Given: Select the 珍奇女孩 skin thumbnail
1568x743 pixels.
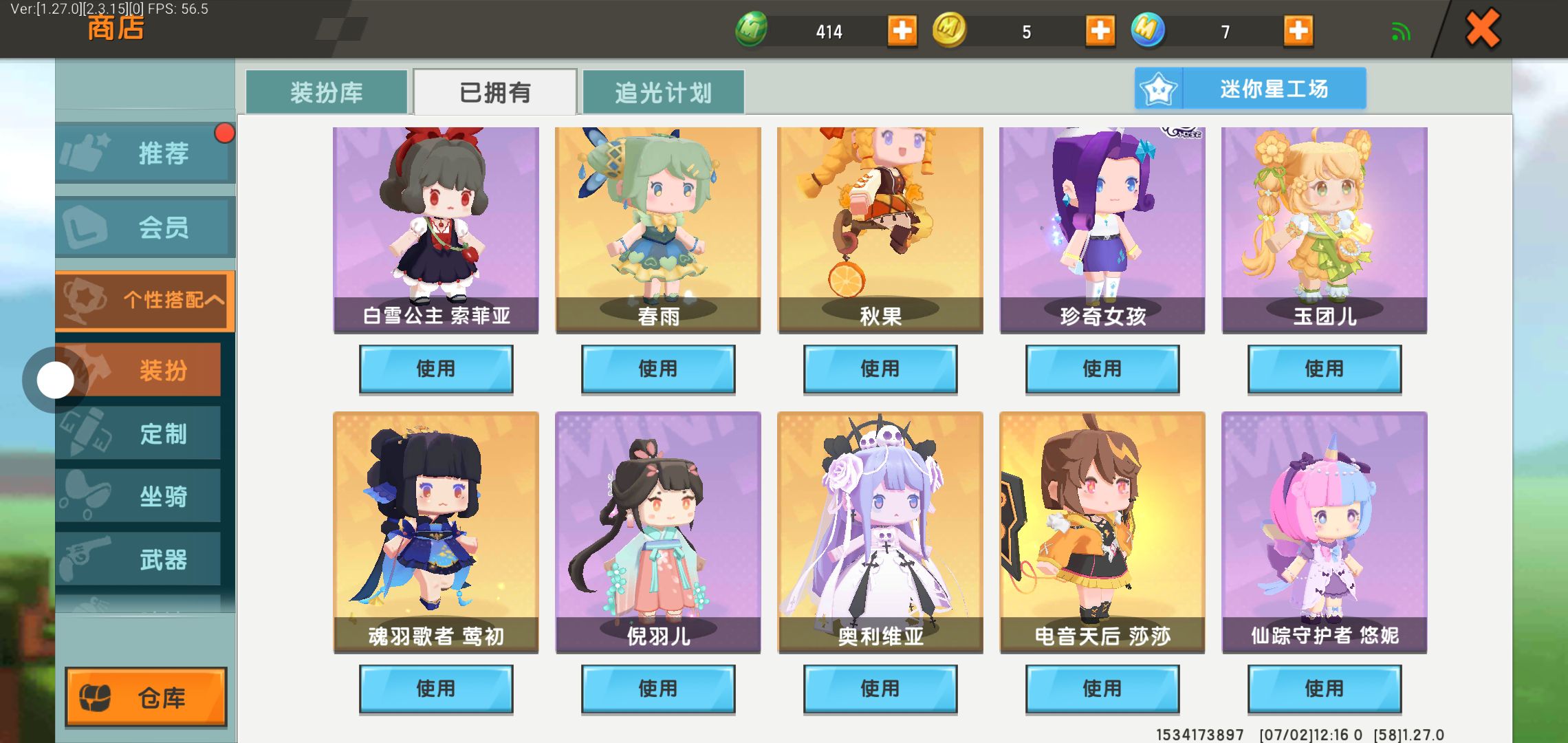Looking at the screenshot, I should tap(1102, 230).
